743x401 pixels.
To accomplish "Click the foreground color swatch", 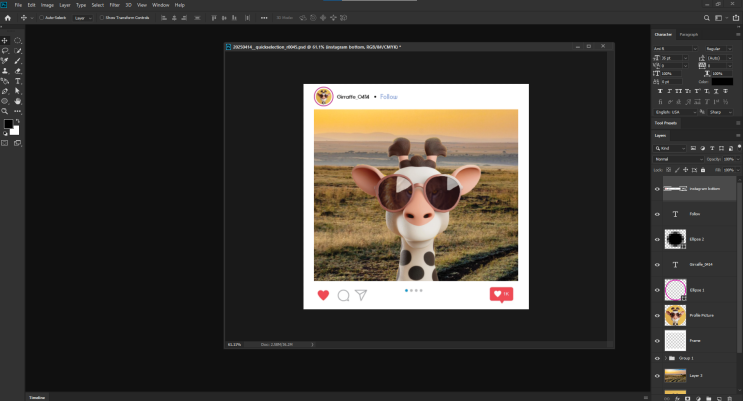I will tap(8, 124).
